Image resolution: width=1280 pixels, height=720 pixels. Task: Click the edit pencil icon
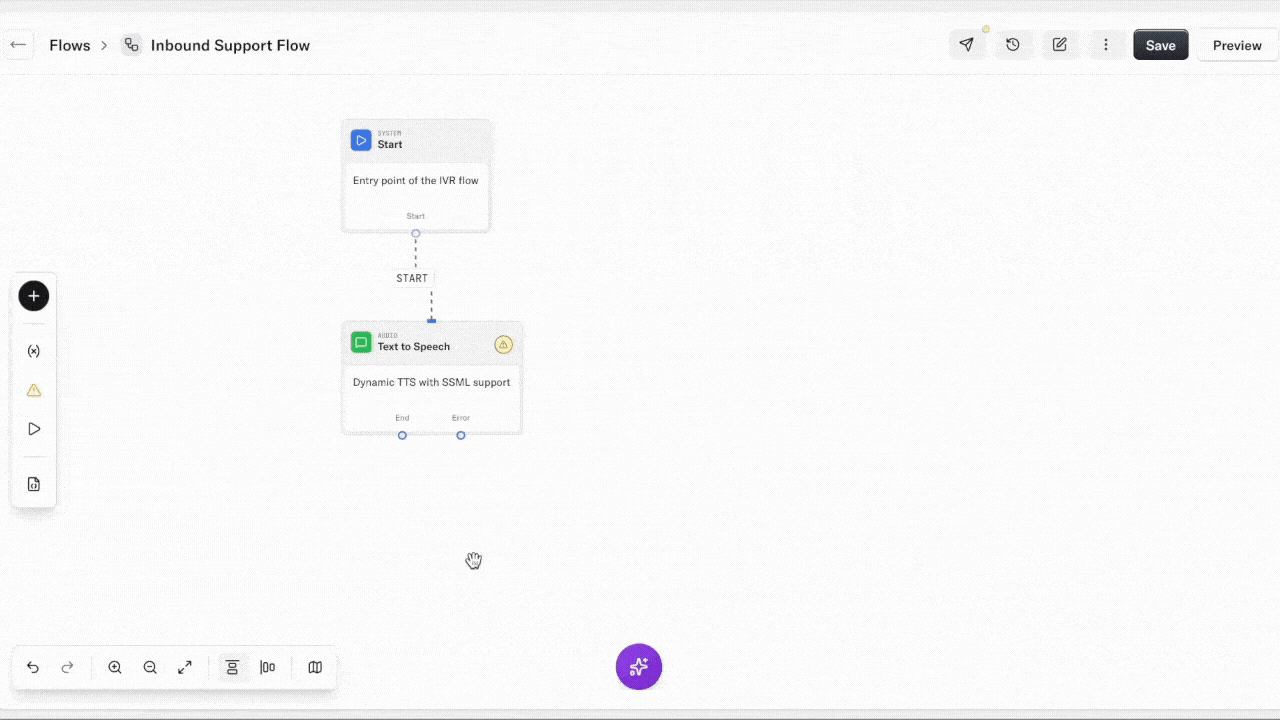[1060, 45]
